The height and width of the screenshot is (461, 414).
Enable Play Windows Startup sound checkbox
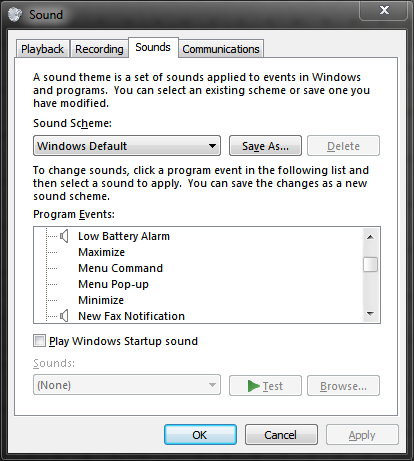pyautogui.click(x=39, y=341)
